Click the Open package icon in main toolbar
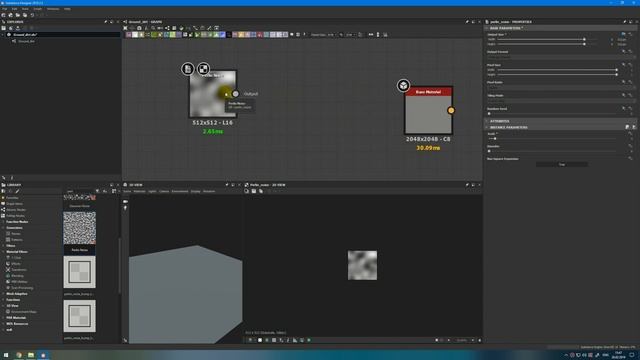The image size is (640, 360). pos(11,15)
